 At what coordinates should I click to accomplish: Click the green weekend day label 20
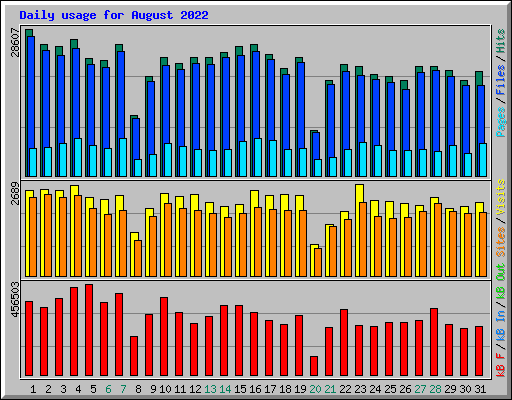[x=315, y=389]
